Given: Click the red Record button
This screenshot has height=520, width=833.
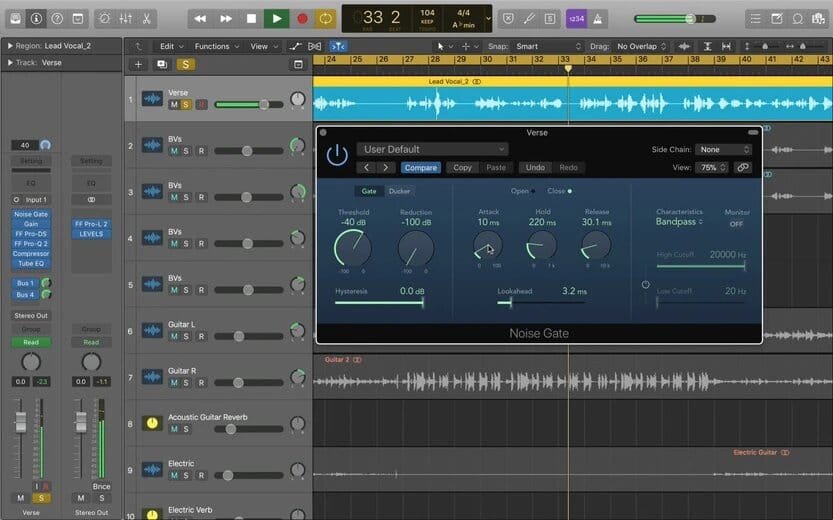Looking at the screenshot, I should pos(302,19).
